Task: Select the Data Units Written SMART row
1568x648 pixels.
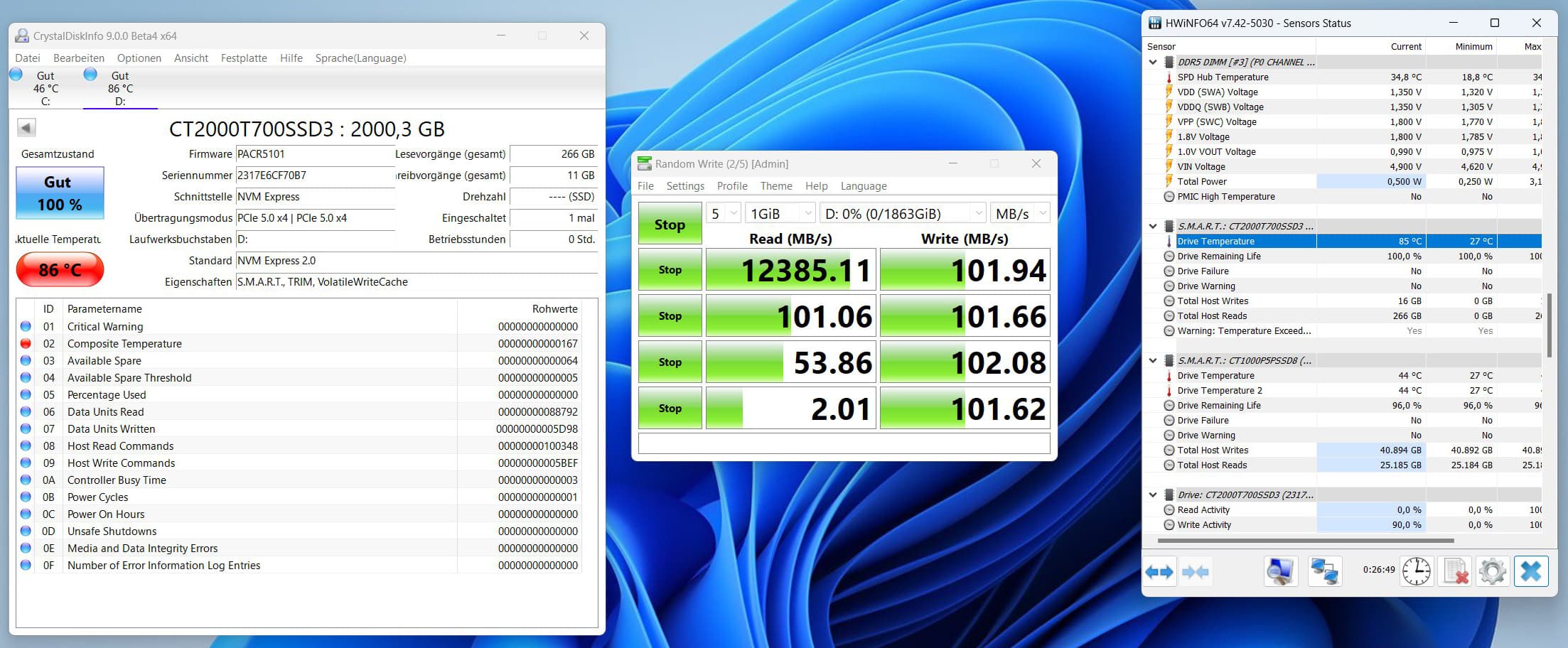Action: [x=300, y=428]
